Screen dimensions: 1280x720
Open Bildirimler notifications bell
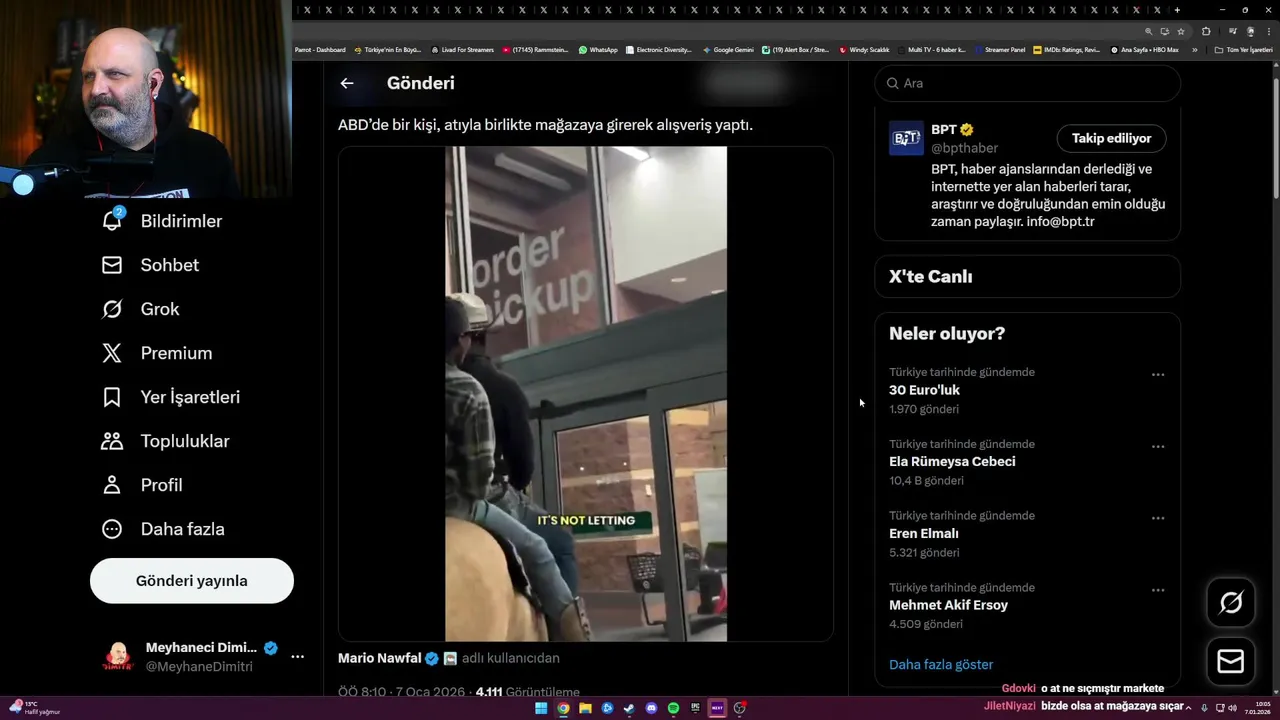click(x=112, y=221)
